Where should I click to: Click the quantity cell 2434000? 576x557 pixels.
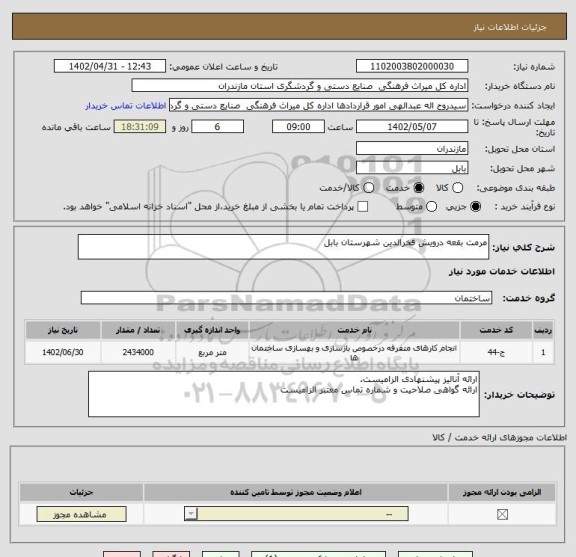(138, 352)
